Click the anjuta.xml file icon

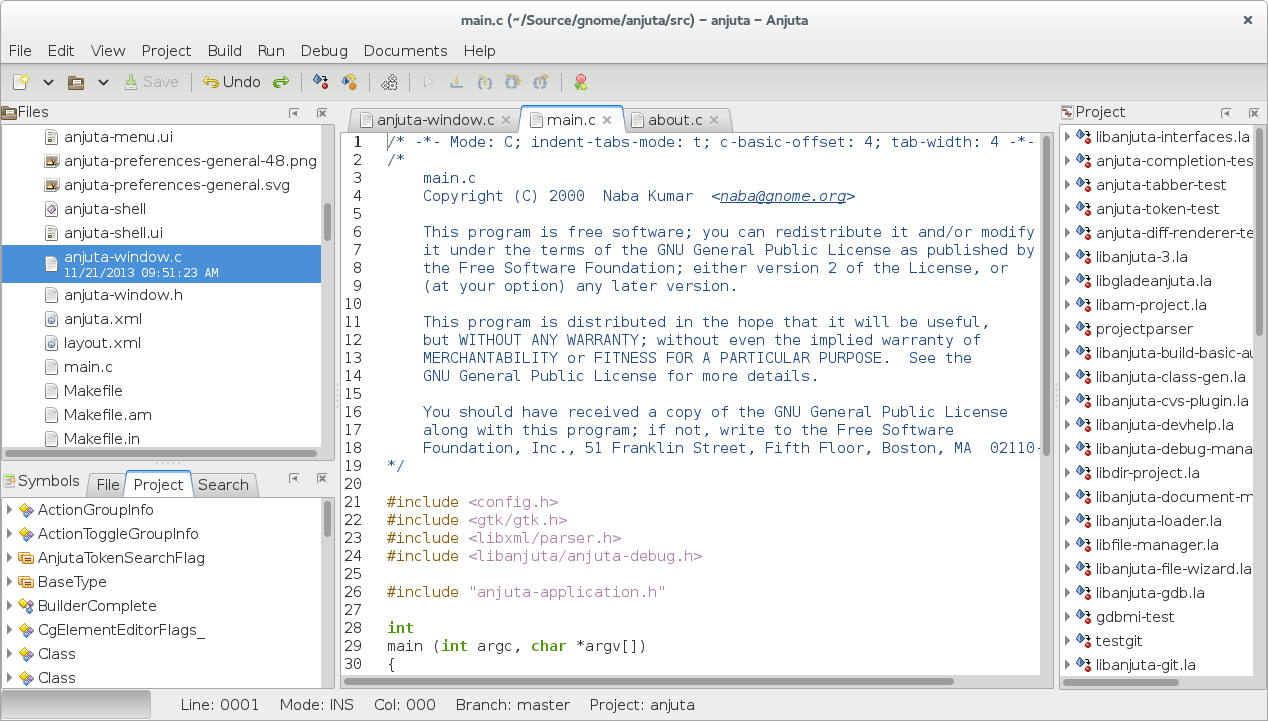[52, 319]
